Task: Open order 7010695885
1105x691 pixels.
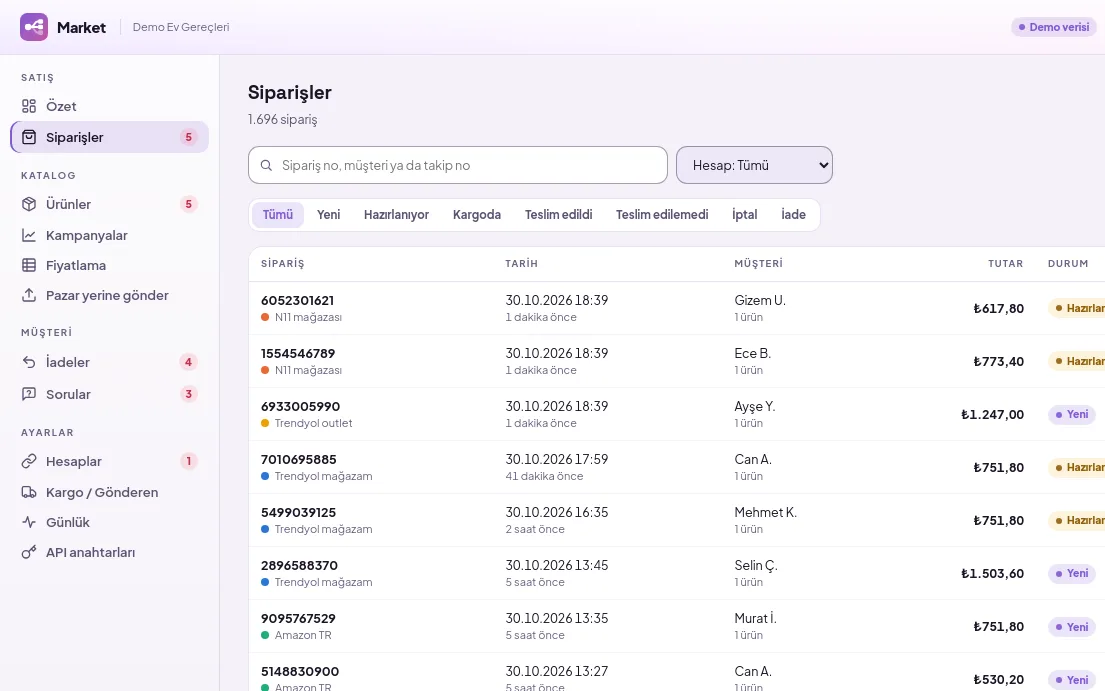Action: tap(299, 460)
